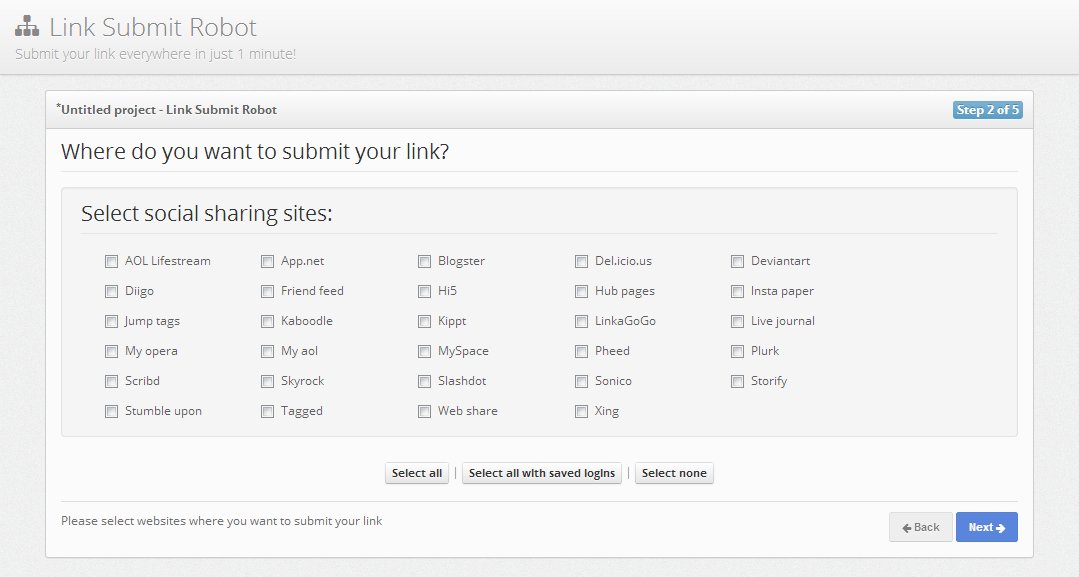Click the 'Where do you want to submit your link?' heading
Screen dimensions: 1079x577
255,151
